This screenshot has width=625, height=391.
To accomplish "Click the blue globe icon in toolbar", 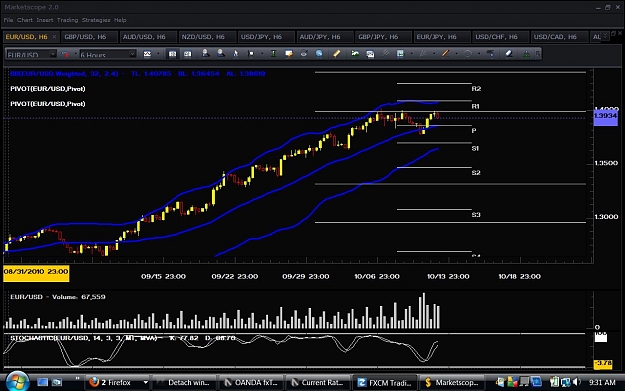I will point(319,53).
